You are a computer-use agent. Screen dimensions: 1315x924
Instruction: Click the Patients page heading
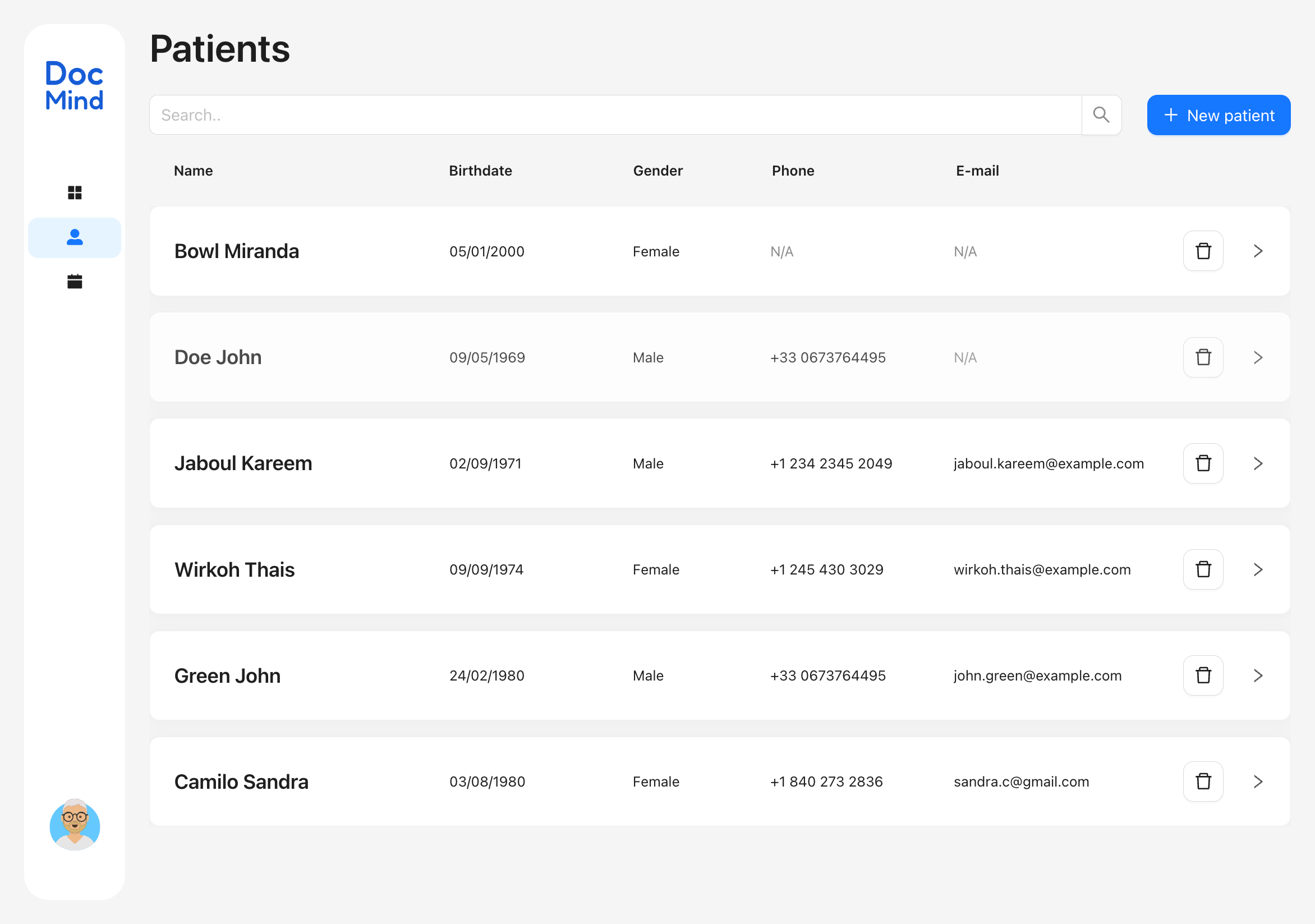tap(220, 49)
